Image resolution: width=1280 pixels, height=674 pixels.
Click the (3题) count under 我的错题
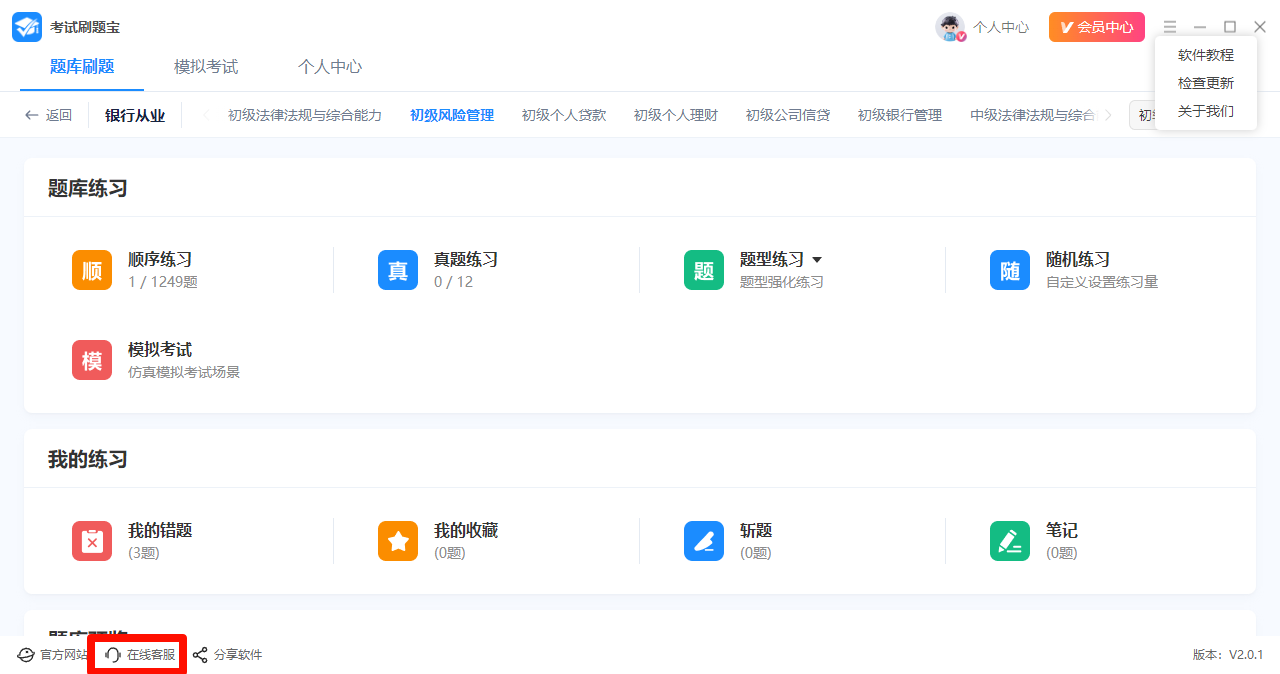[144, 553]
